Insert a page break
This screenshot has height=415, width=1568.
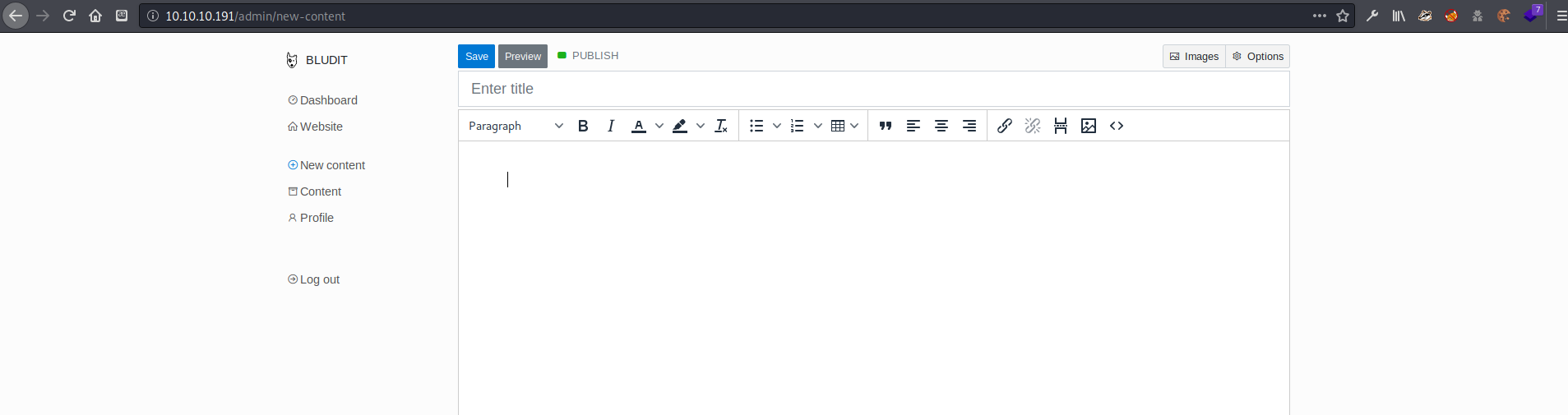coord(1061,126)
